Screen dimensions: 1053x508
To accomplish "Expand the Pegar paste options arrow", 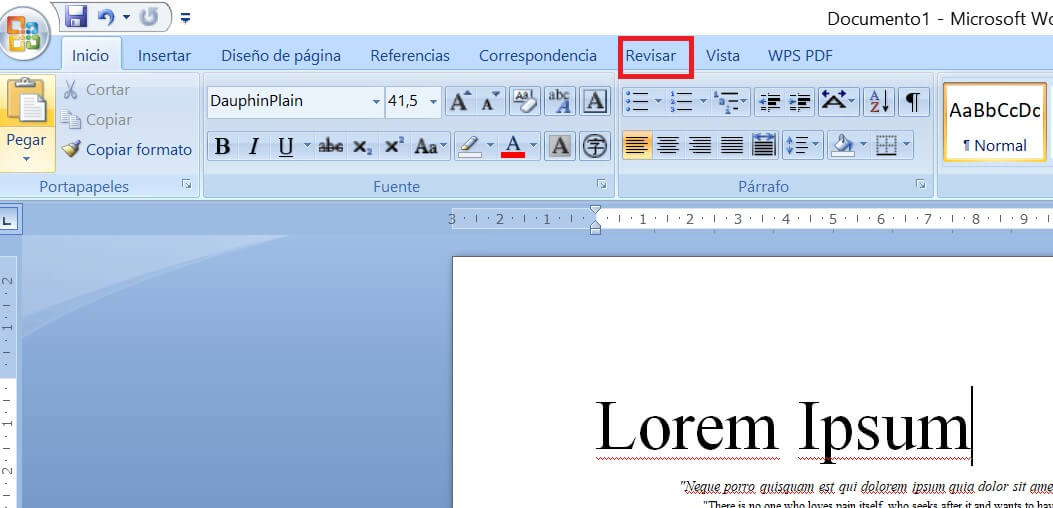I will 27,159.
